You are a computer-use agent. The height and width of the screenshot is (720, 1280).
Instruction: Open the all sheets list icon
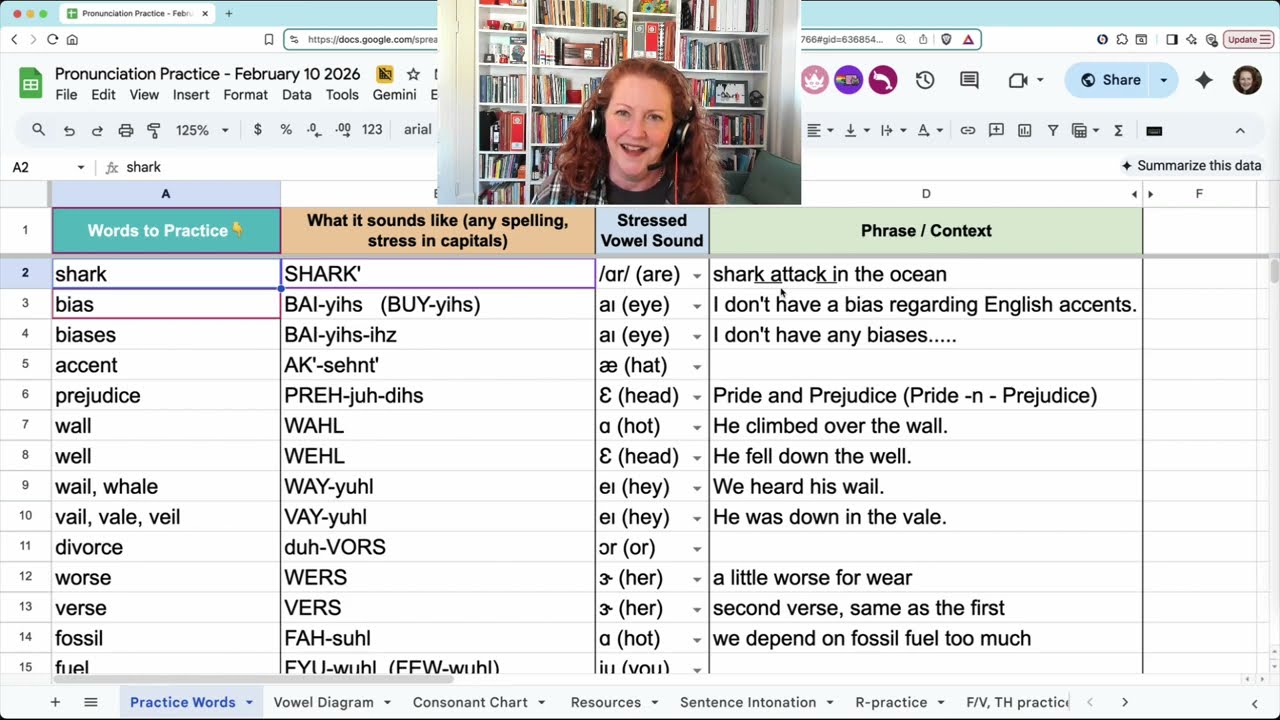(x=90, y=702)
